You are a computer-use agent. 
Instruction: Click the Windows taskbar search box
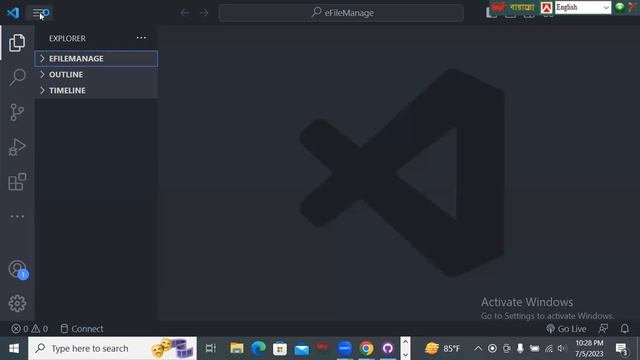point(113,348)
